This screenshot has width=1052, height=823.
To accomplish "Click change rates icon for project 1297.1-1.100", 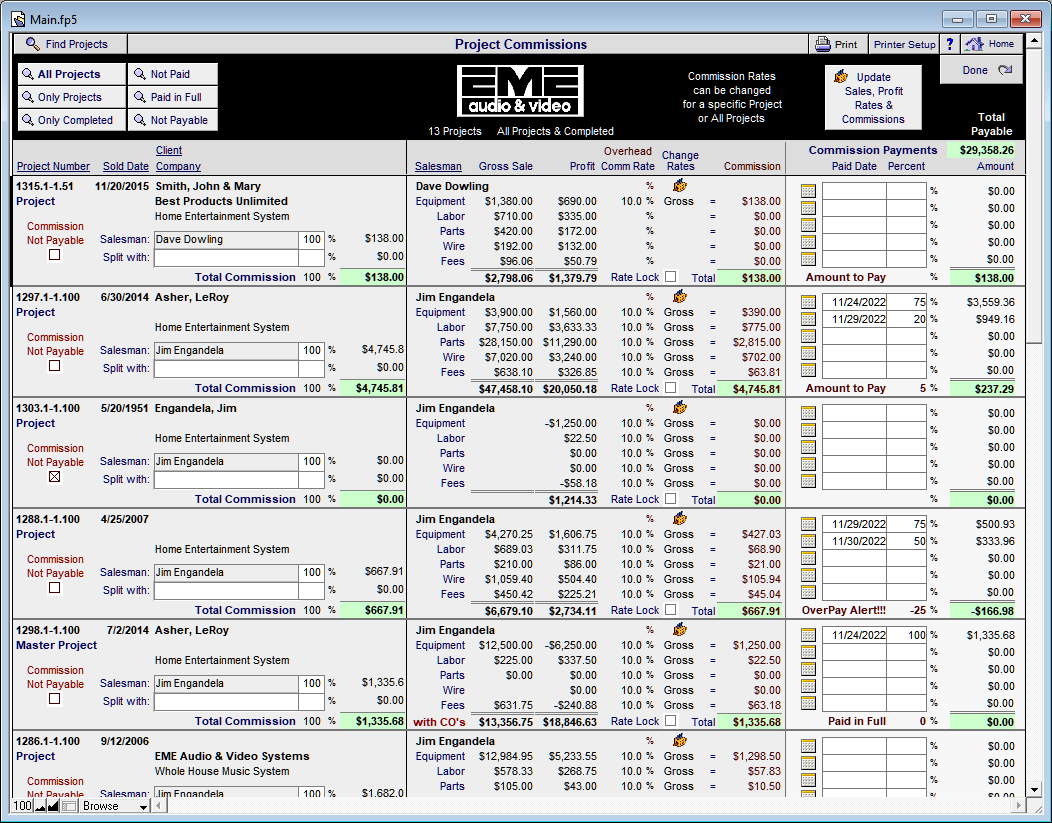I will (x=680, y=296).
